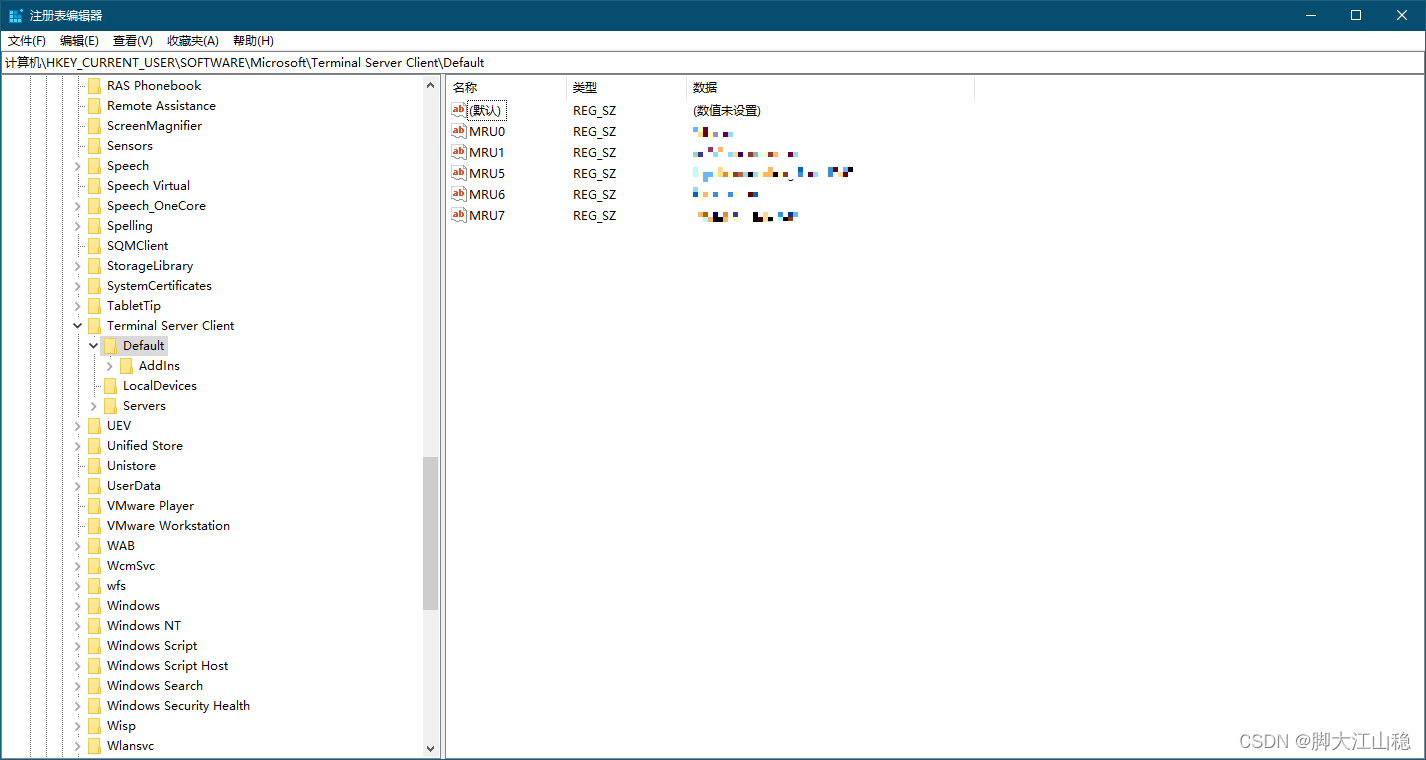1426x760 pixels.
Task: Click the VMware Workstation folder icon
Action: [x=94, y=526]
